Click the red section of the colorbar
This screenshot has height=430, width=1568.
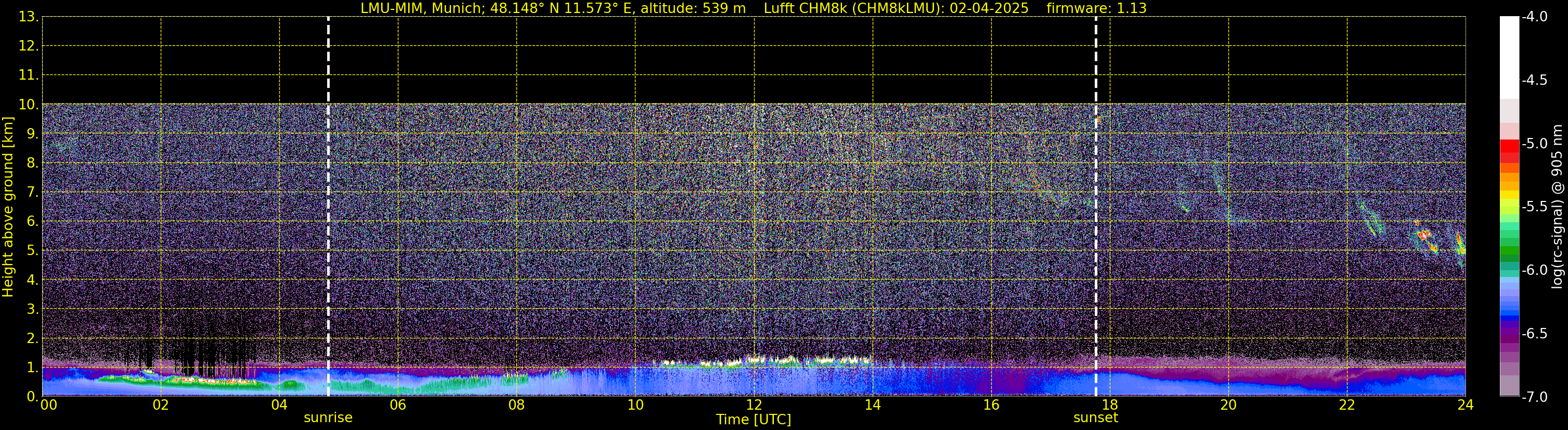pos(1510,150)
